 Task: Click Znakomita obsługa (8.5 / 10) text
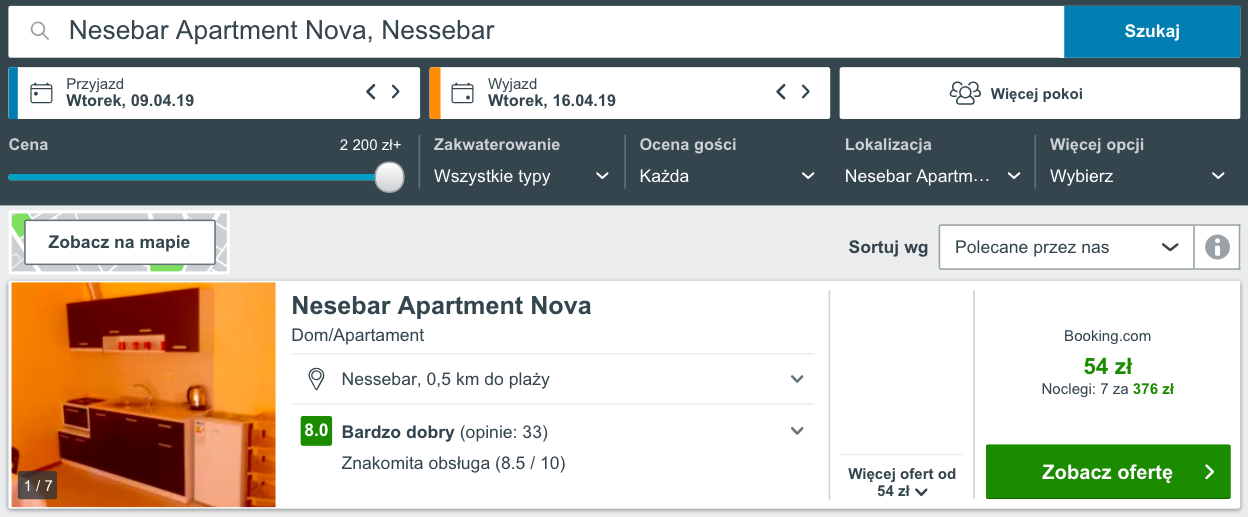[454, 463]
